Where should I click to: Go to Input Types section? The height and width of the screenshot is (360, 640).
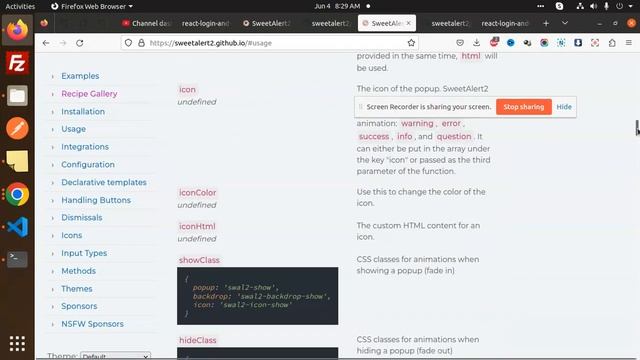[84, 253]
